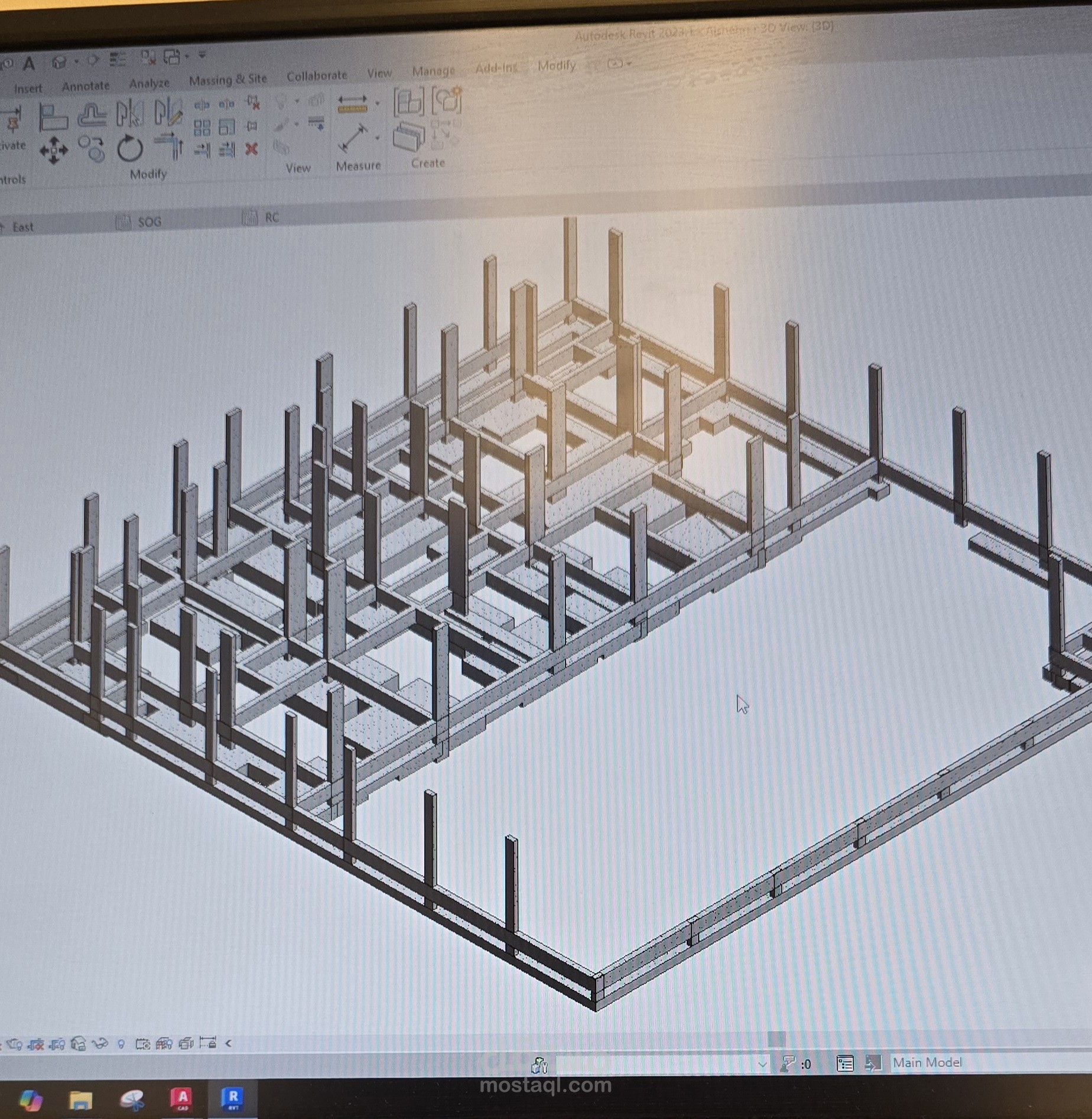Viewport: 1092px width, 1119px height.
Task: Choose Mirror - Draw Axis tool
Action: point(168,112)
